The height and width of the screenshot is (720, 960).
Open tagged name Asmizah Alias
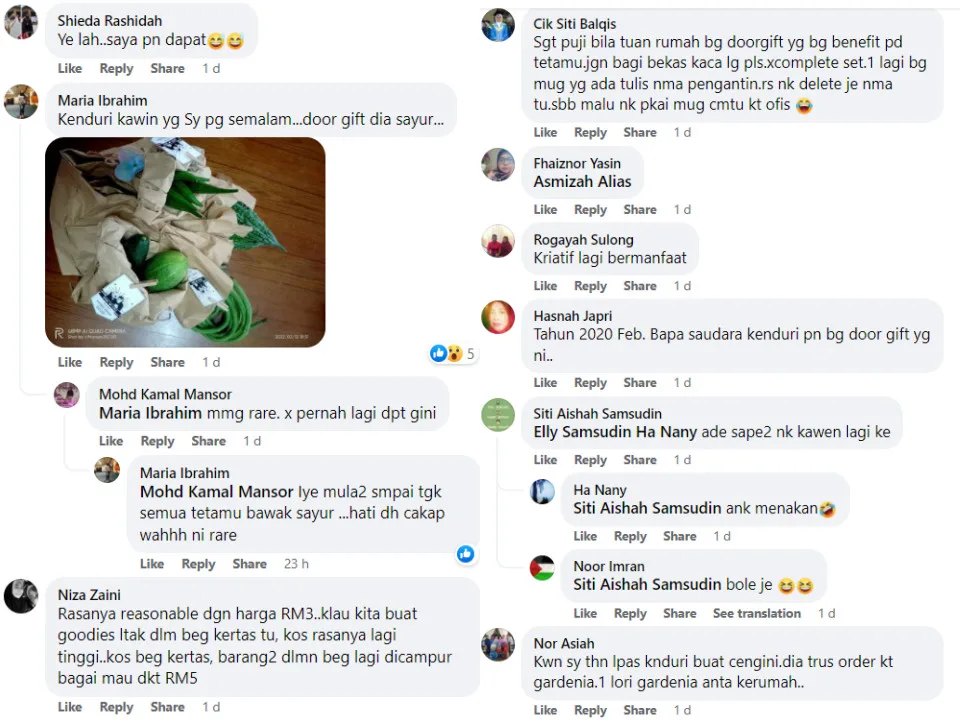click(582, 181)
